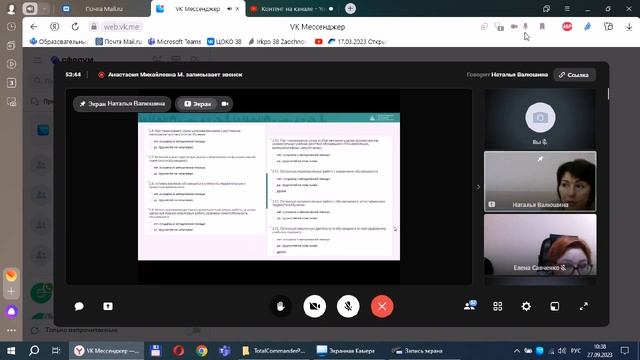Screen dimensions: 640x360
Task: Select your own camera-off tile
Action: 540,119
